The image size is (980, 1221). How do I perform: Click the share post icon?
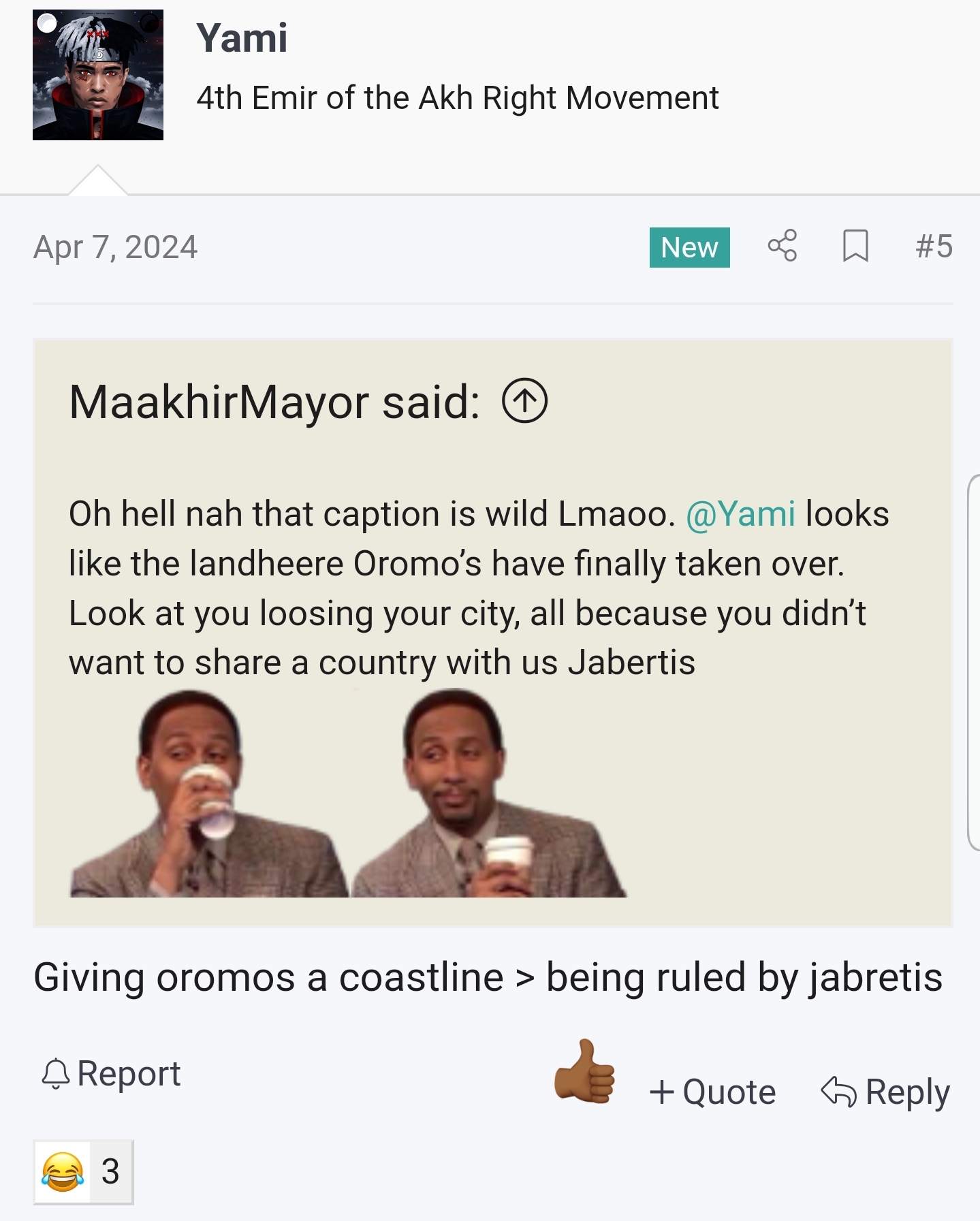[x=782, y=246]
